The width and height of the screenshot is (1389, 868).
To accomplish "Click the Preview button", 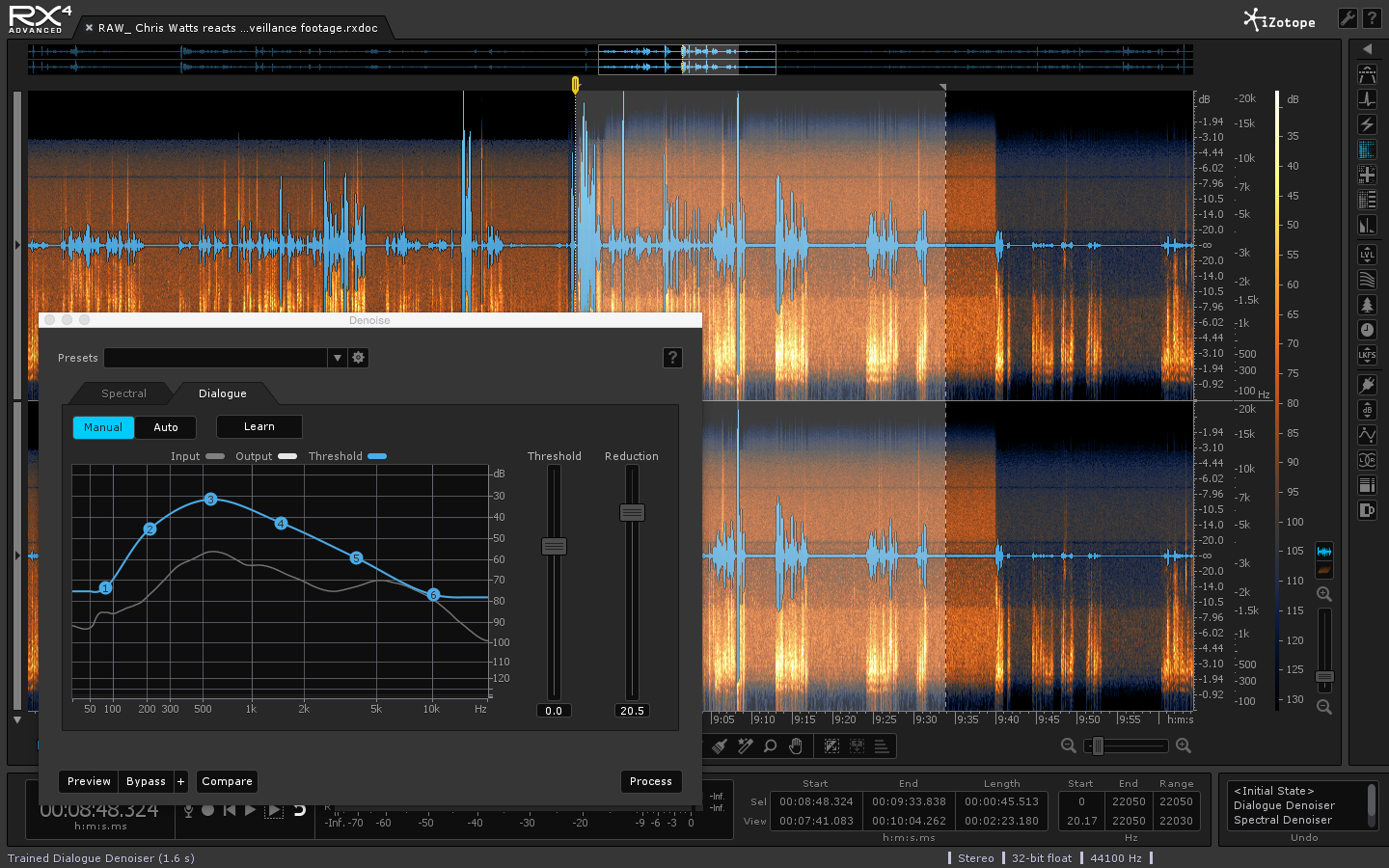I will (x=89, y=781).
